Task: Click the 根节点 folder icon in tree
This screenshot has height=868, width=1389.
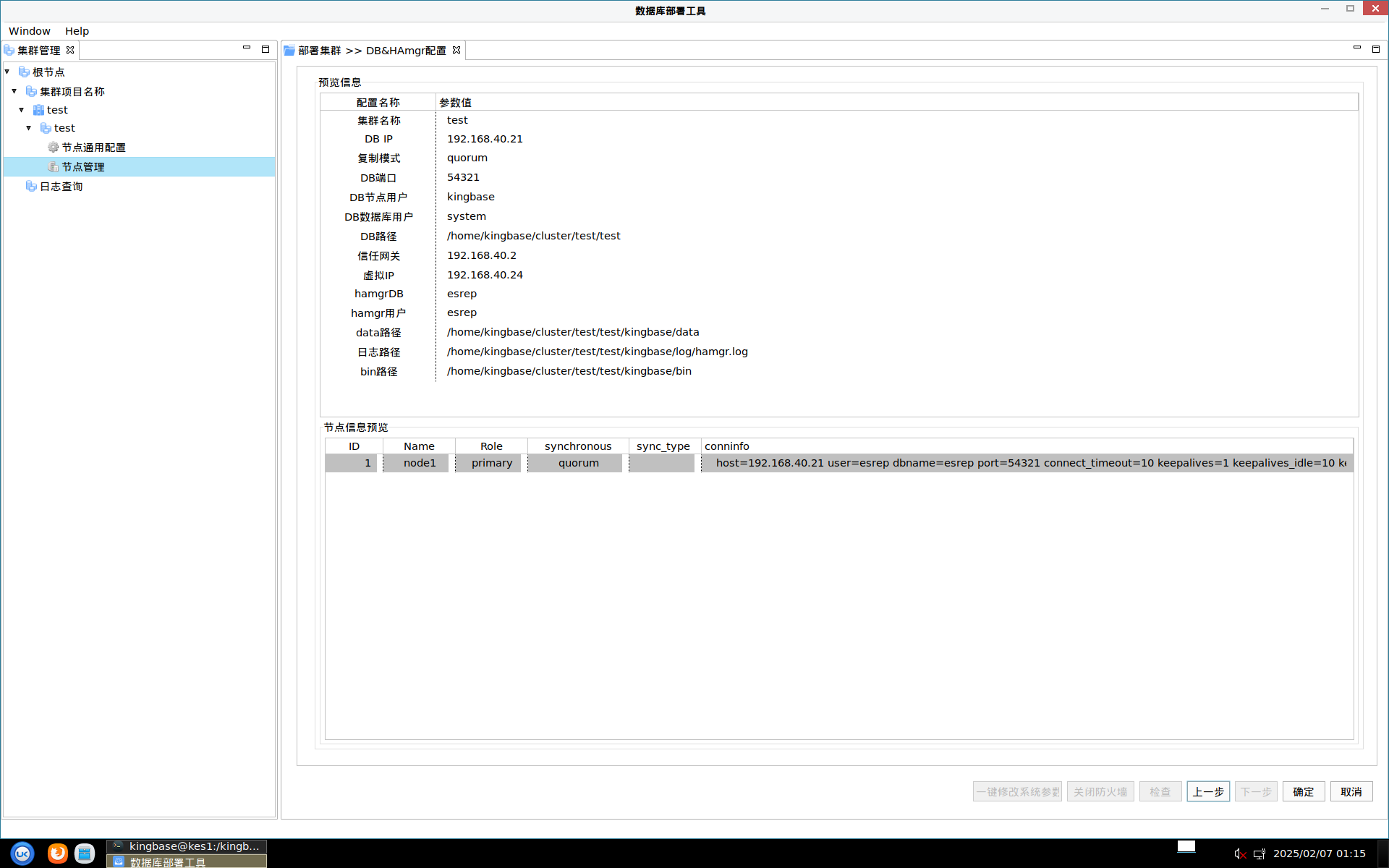Action: [24, 72]
